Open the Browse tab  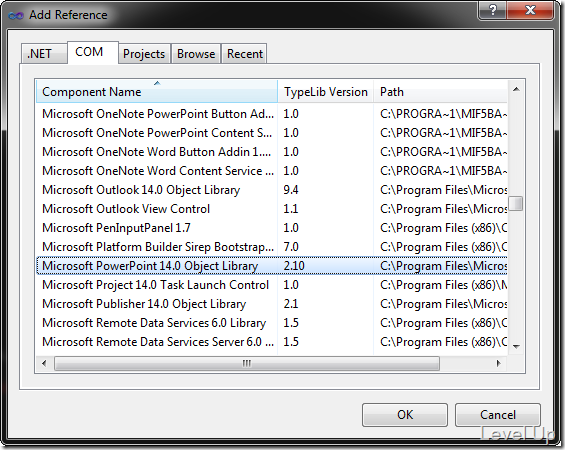click(196, 54)
